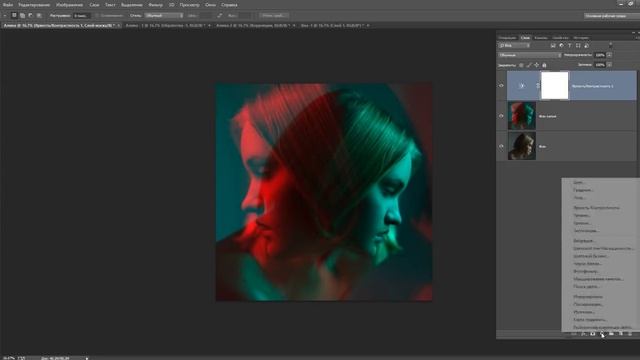Choose Цветовой баланс... from the adjustment menu
Viewport: 640px width, 360px height.
click(x=591, y=256)
